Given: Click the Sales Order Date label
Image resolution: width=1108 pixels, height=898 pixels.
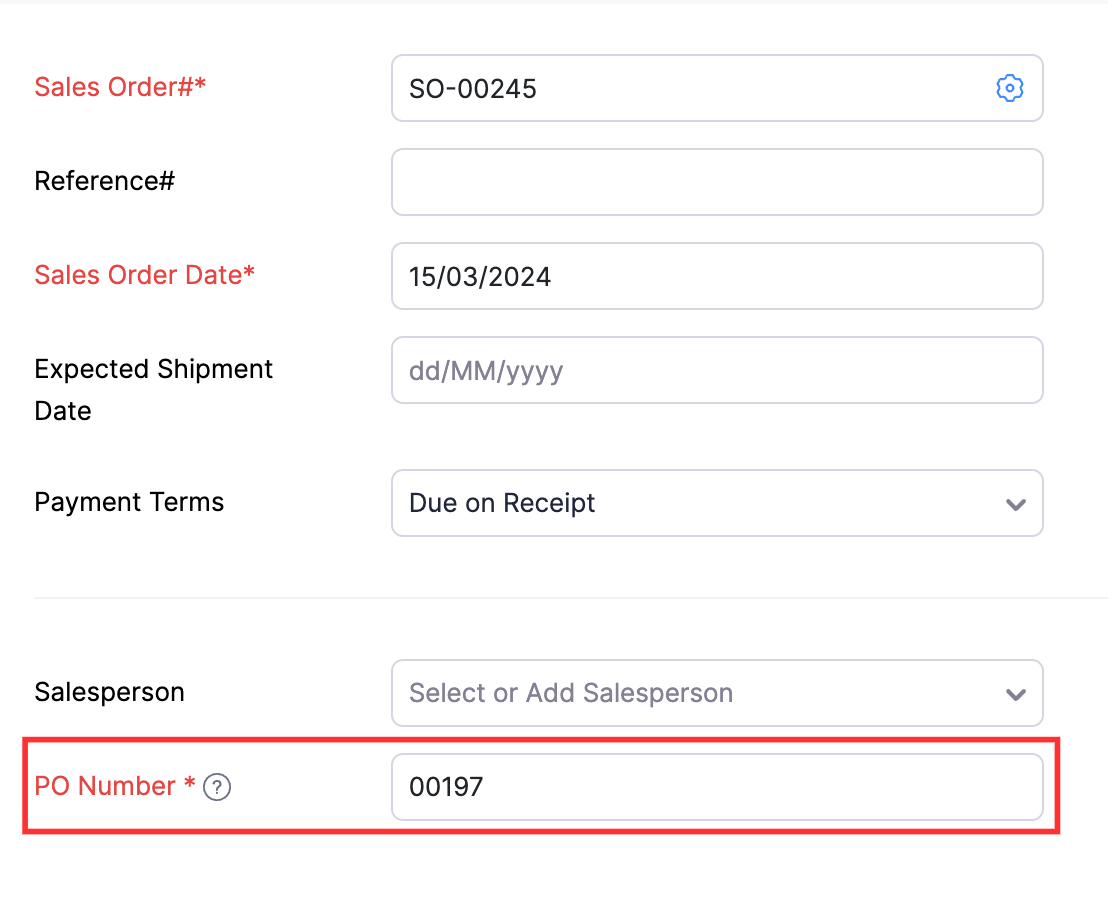Looking at the screenshot, I should click(x=144, y=275).
